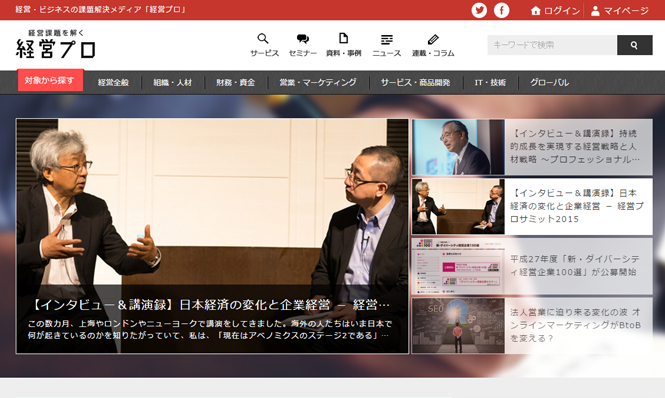
Task: Open the 営業・マーケティング menu item
Action: 318,82
